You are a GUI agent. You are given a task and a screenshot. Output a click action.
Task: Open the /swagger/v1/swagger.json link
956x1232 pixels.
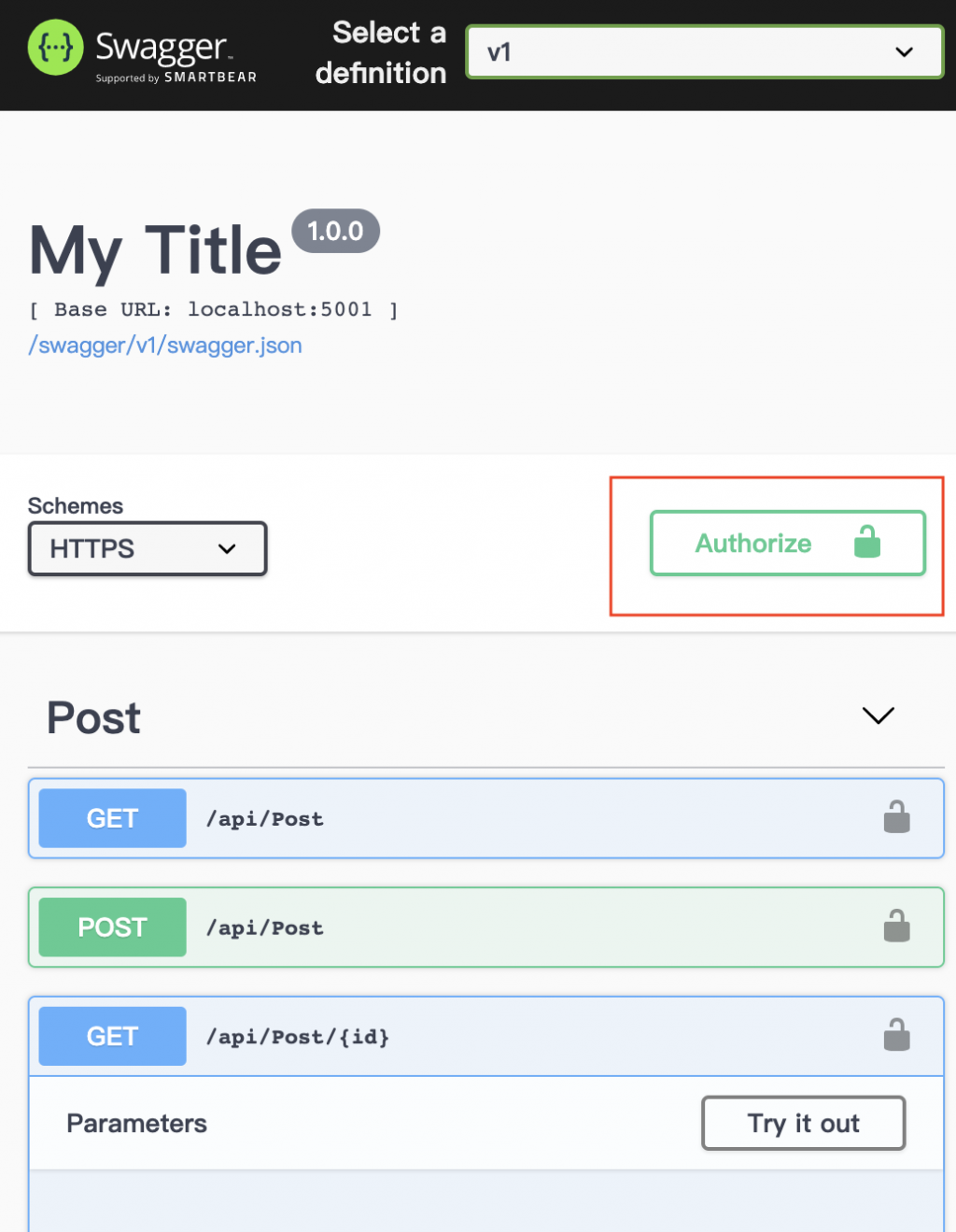[165, 346]
